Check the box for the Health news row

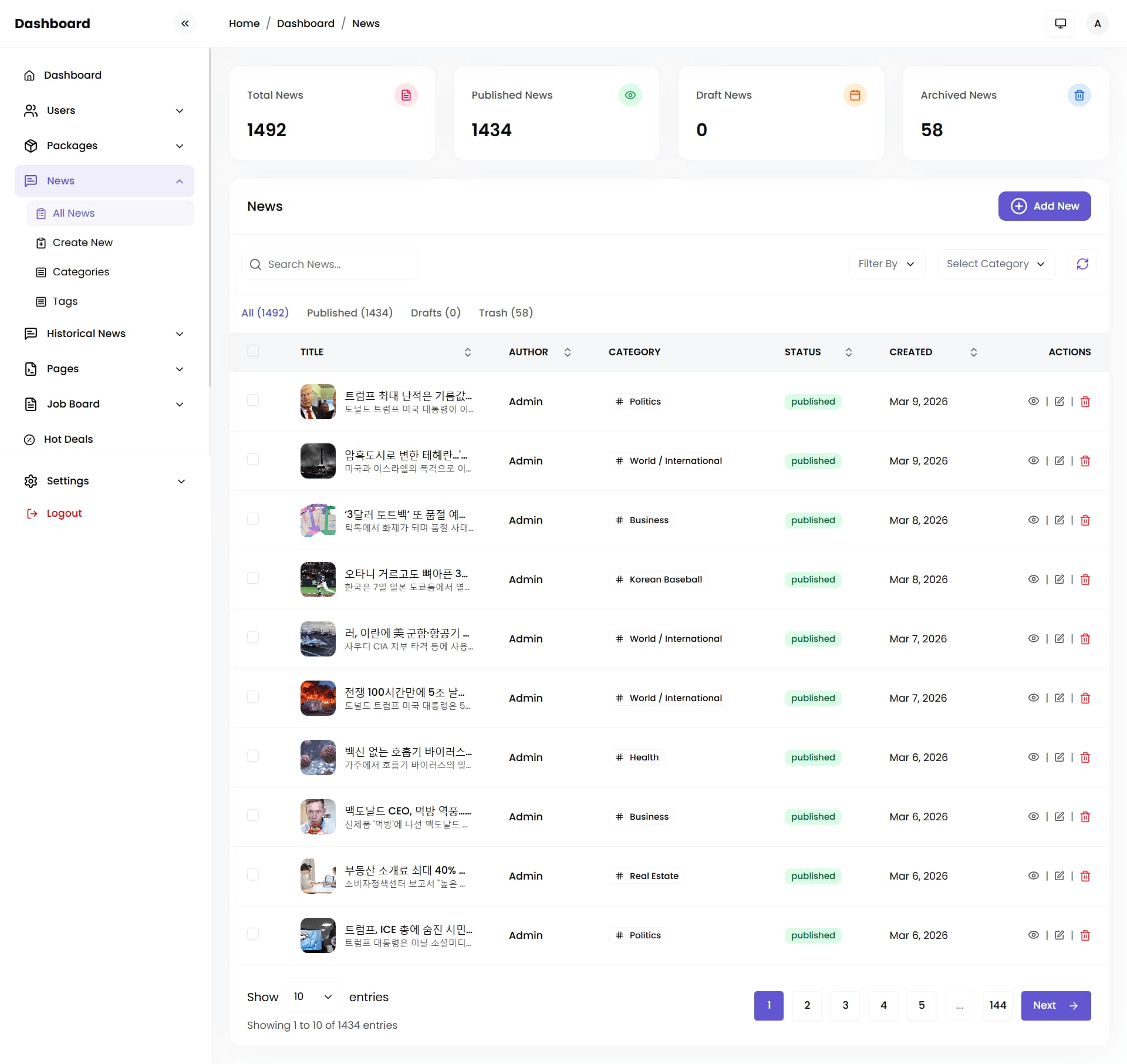pyautogui.click(x=253, y=756)
